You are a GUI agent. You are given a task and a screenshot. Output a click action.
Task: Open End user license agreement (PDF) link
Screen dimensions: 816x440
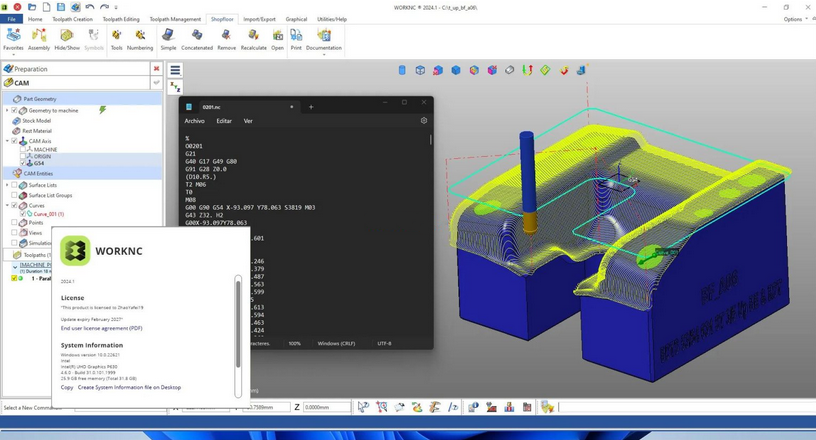tap(101, 329)
